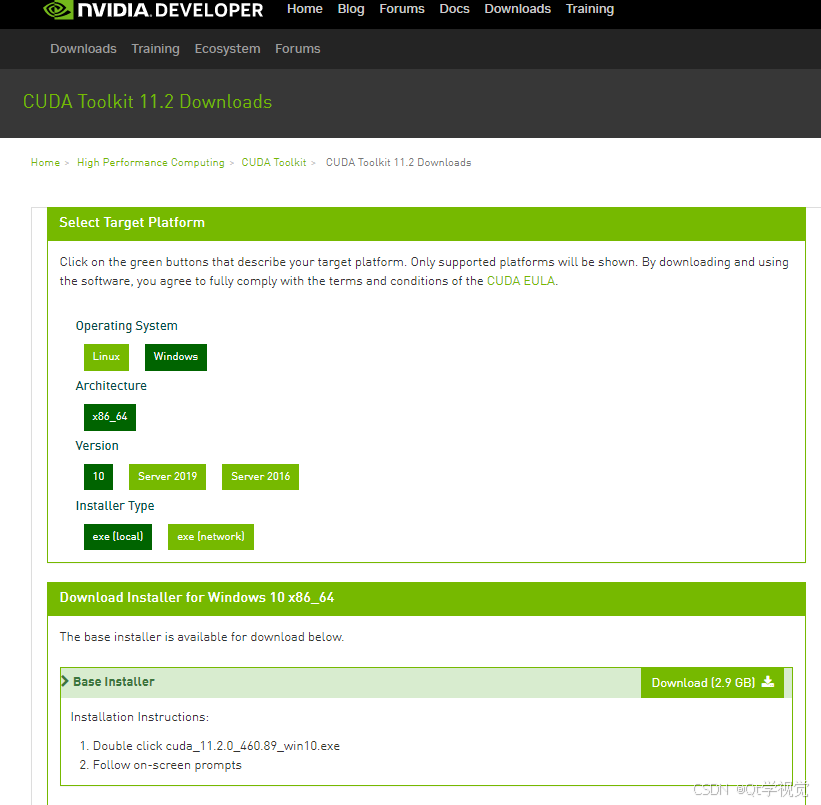
Task: Click 'Operating System' label
Action: click(x=127, y=326)
